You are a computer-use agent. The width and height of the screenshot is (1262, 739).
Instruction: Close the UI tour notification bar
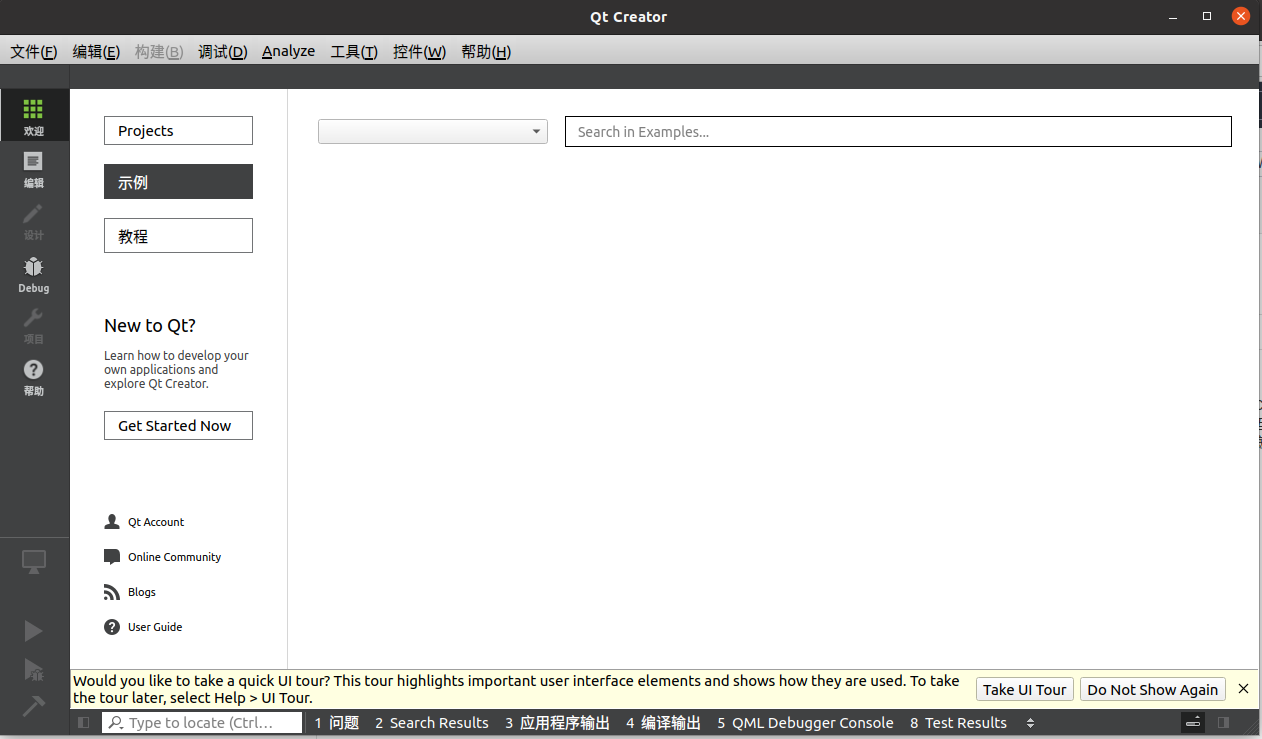pyautogui.click(x=1243, y=689)
